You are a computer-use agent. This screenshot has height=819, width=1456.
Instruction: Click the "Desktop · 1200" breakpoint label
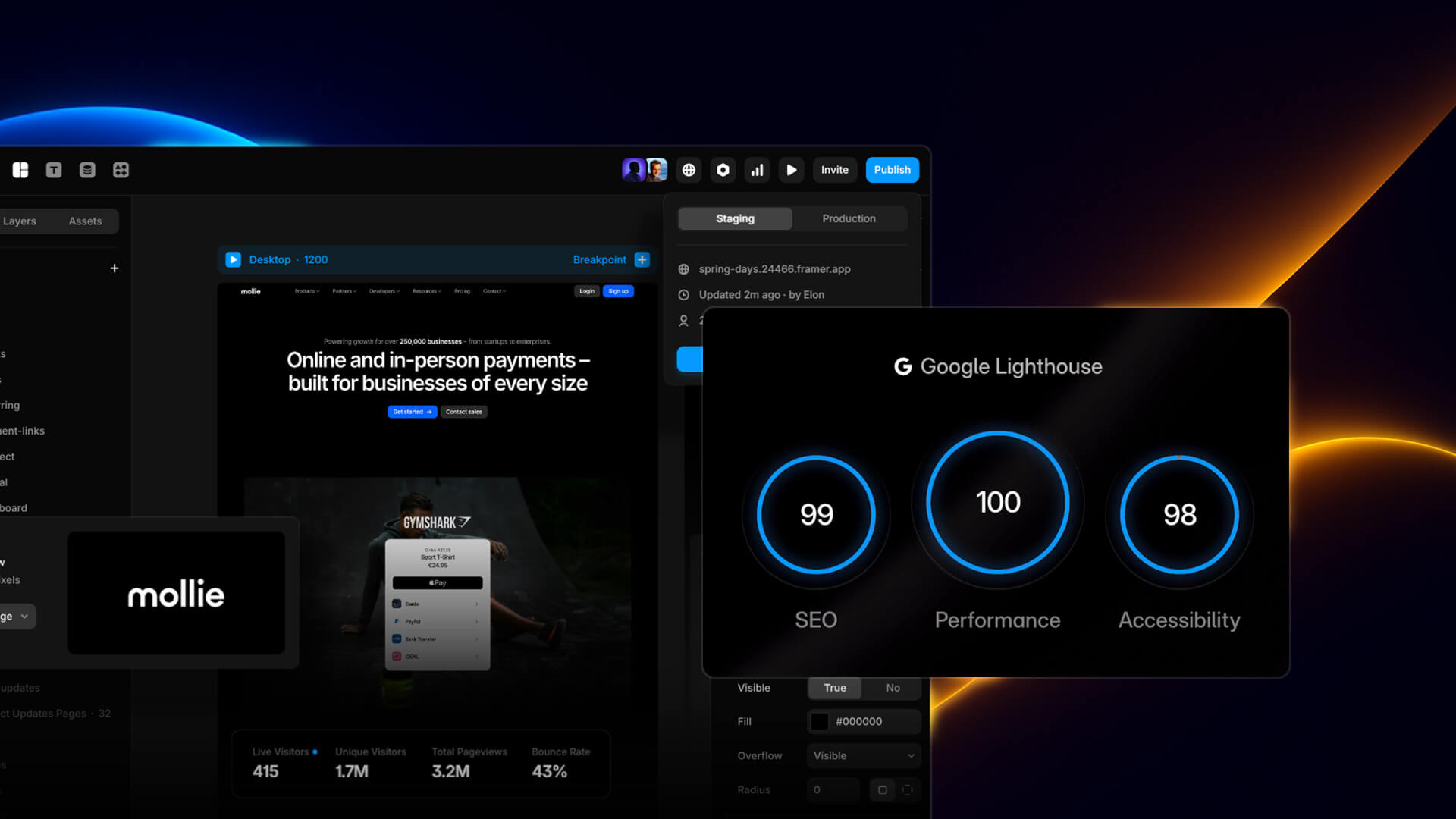point(288,259)
